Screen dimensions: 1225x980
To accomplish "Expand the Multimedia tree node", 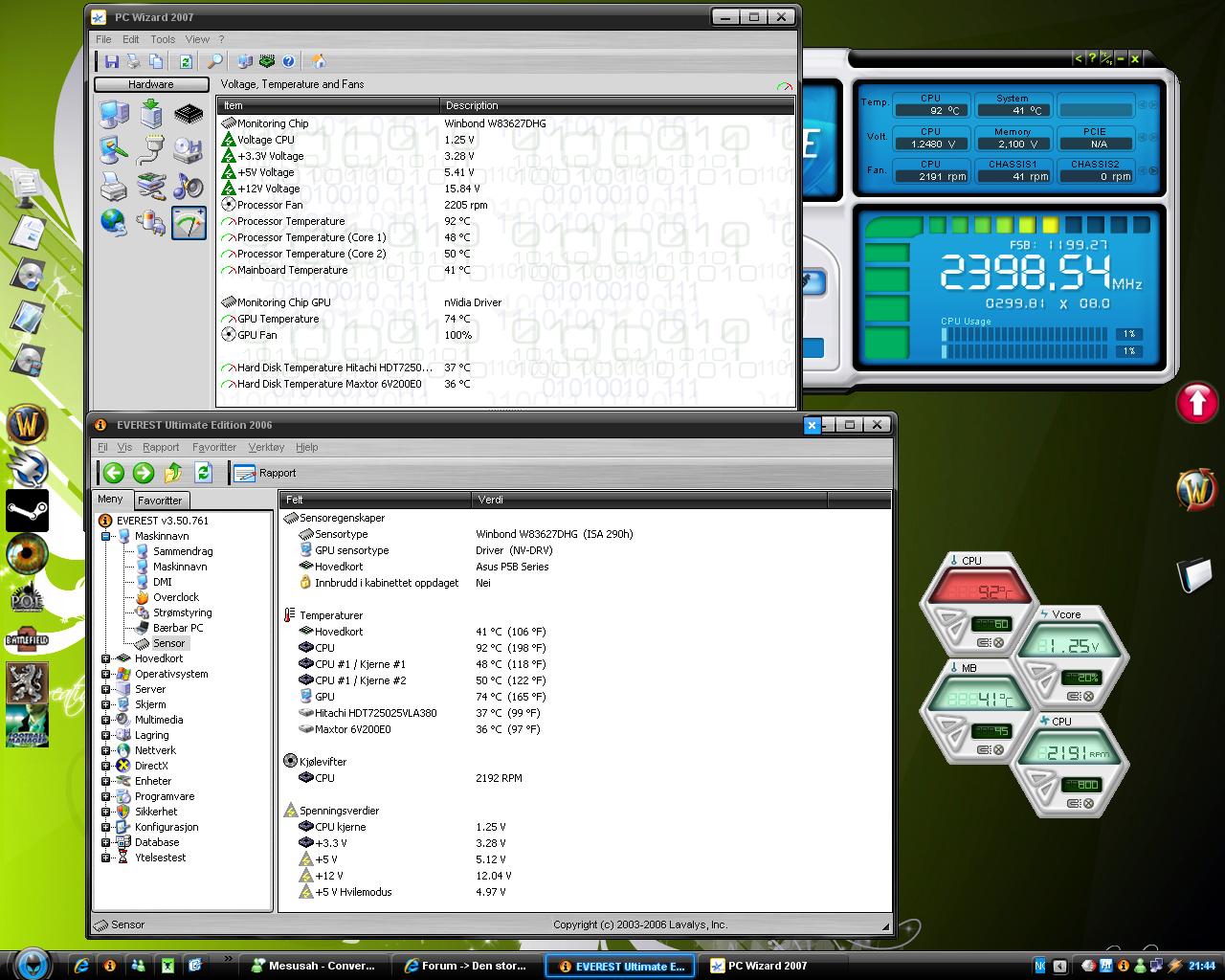I will [x=105, y=720].
